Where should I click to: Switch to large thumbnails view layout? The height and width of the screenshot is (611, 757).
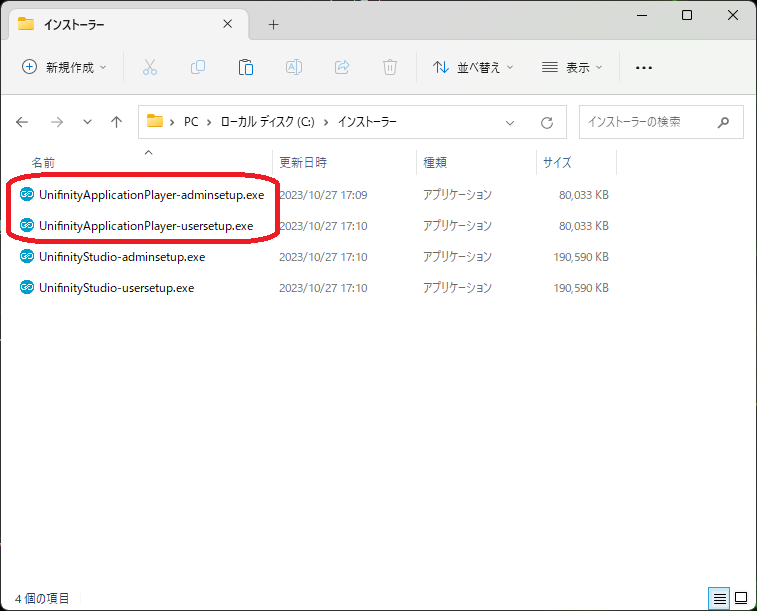pos(741,598)
